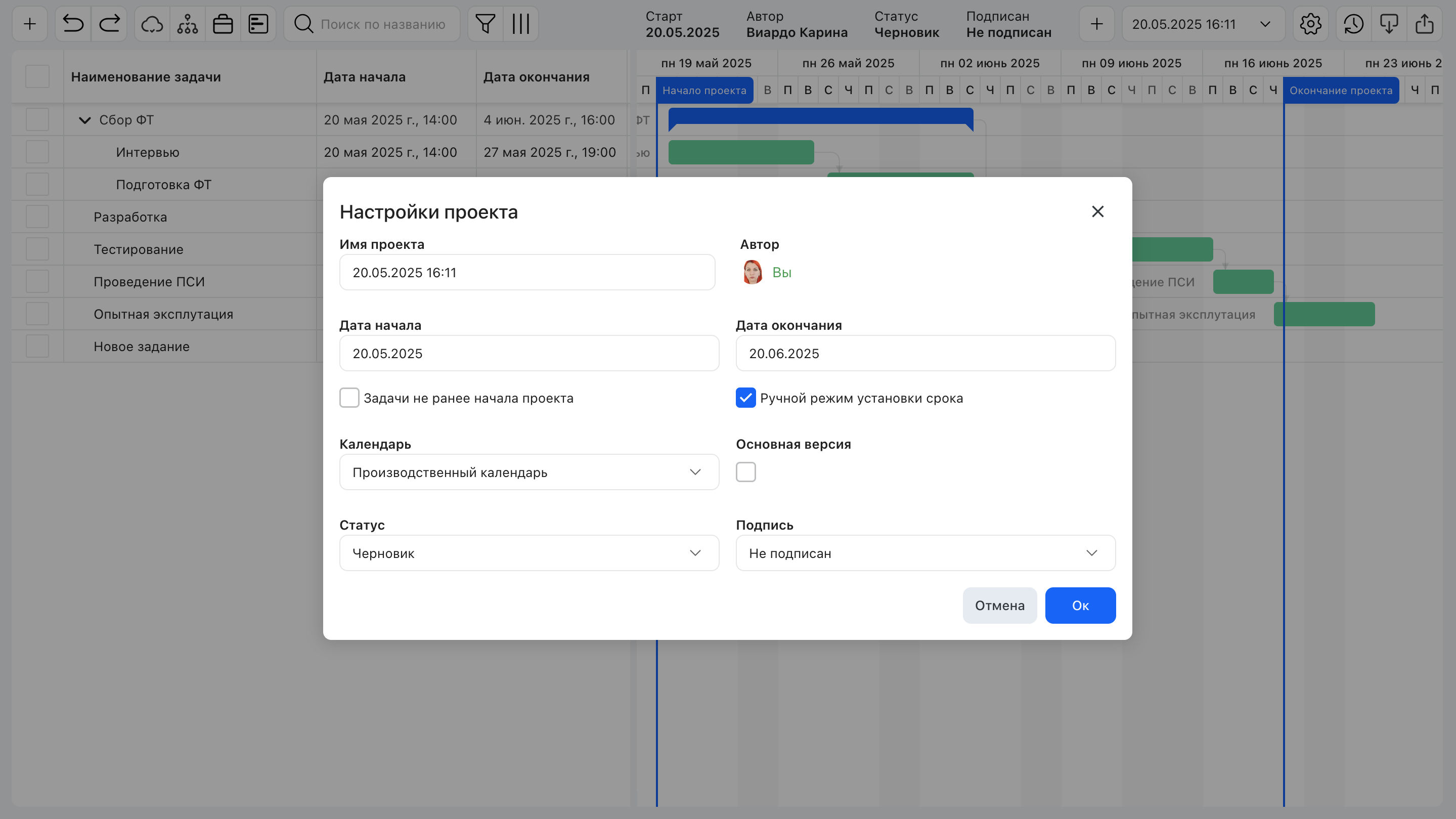
Task: Open the columns settings icon
Action: pos(520,24)
